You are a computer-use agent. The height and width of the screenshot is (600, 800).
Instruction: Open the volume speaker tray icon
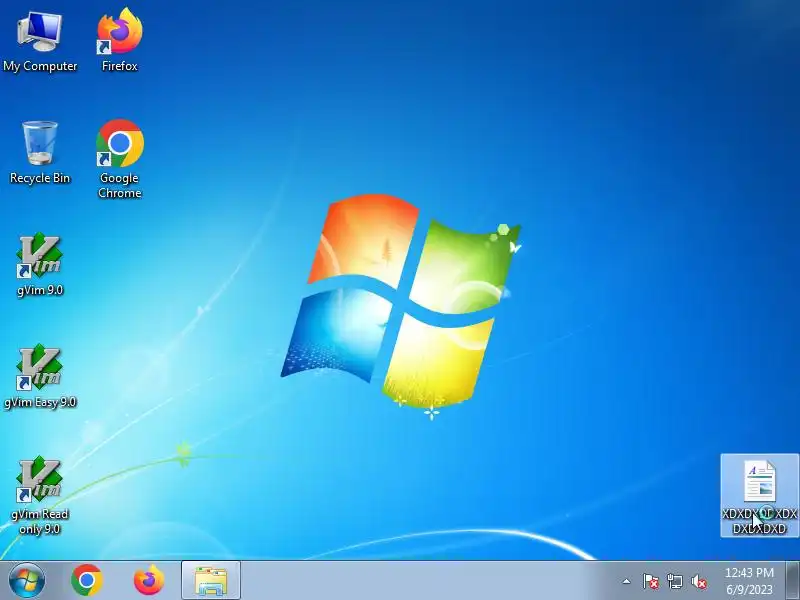pos(699,581)
